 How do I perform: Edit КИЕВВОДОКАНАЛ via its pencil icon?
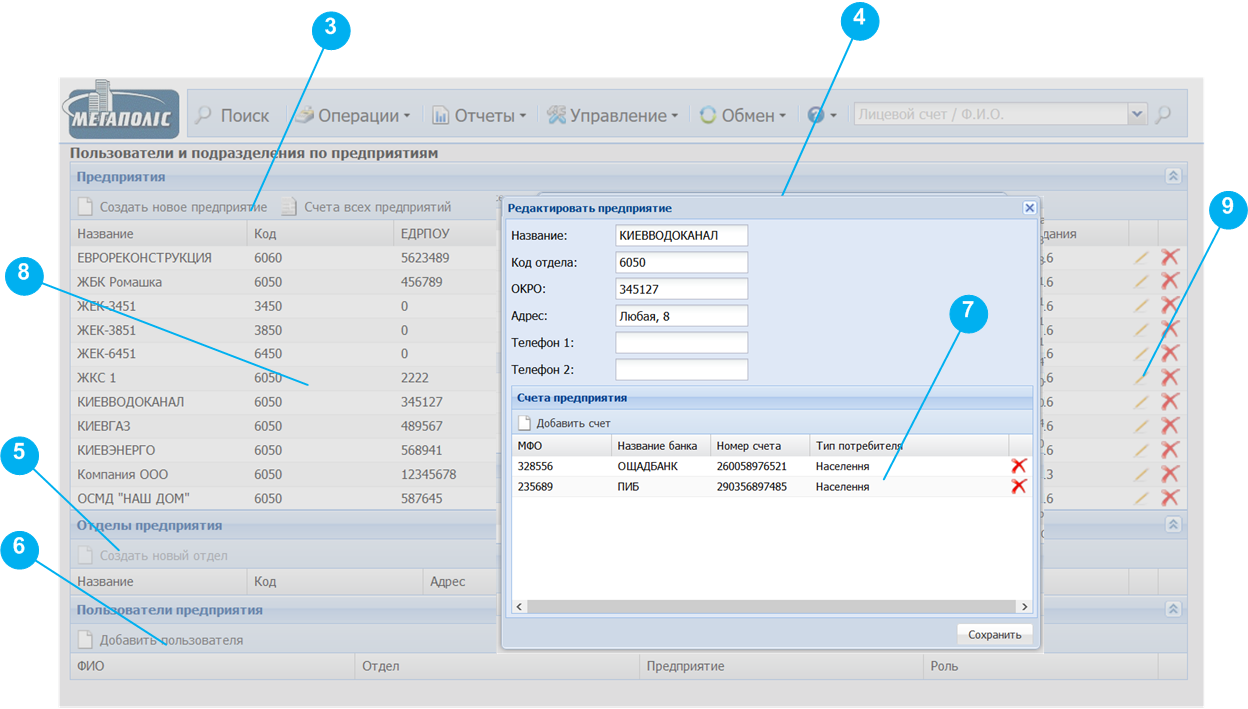pos(1142,401)
